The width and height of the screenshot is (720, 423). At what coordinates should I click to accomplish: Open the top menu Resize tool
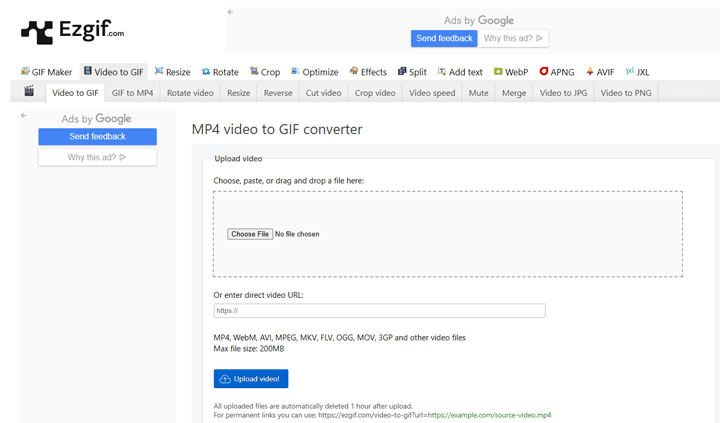(x=172, y=72)
